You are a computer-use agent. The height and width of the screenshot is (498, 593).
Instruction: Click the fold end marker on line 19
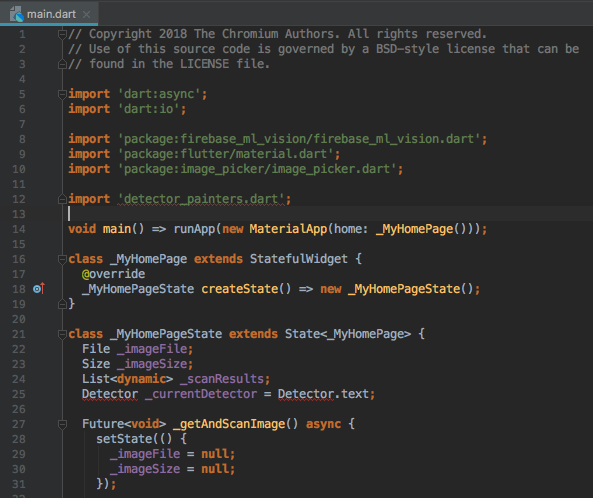click(62, 304)
